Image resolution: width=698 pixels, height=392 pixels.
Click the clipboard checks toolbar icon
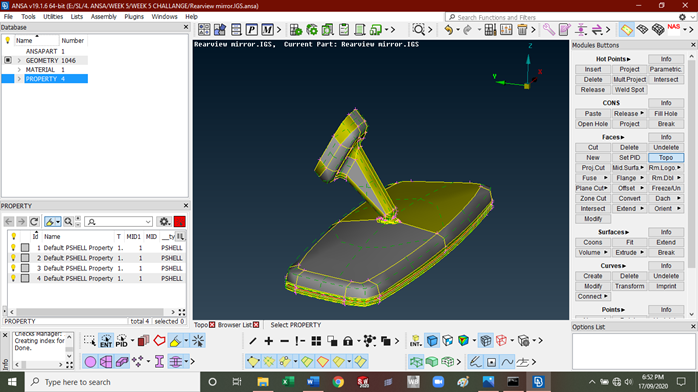(x=344, y=30)
